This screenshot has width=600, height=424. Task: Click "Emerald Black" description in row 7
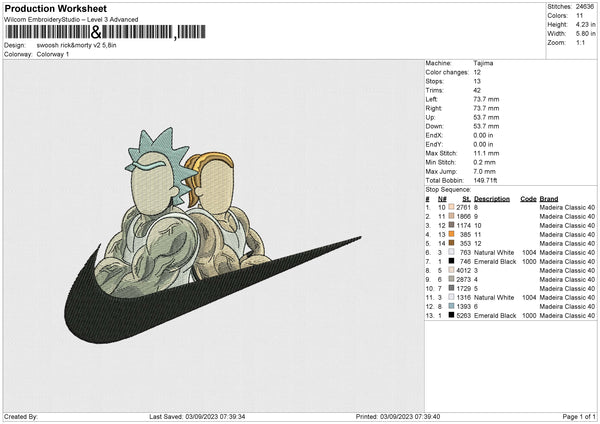point(495,261)
